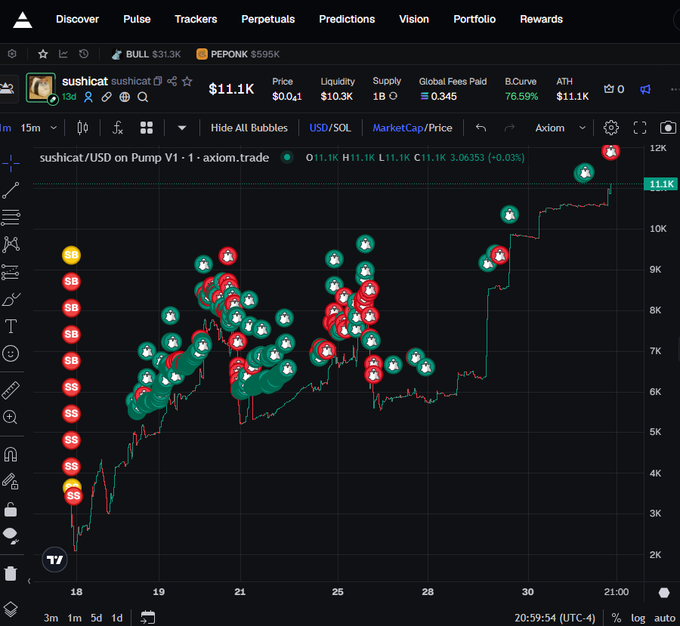Enter fullscreen chart mode
The image size is (680, 626).
pos(640,128)
